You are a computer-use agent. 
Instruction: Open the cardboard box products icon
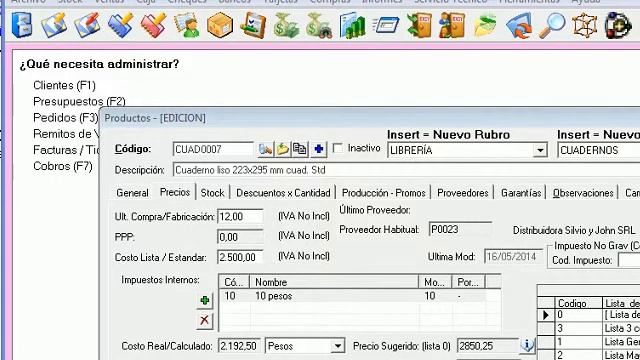[220, 25]
